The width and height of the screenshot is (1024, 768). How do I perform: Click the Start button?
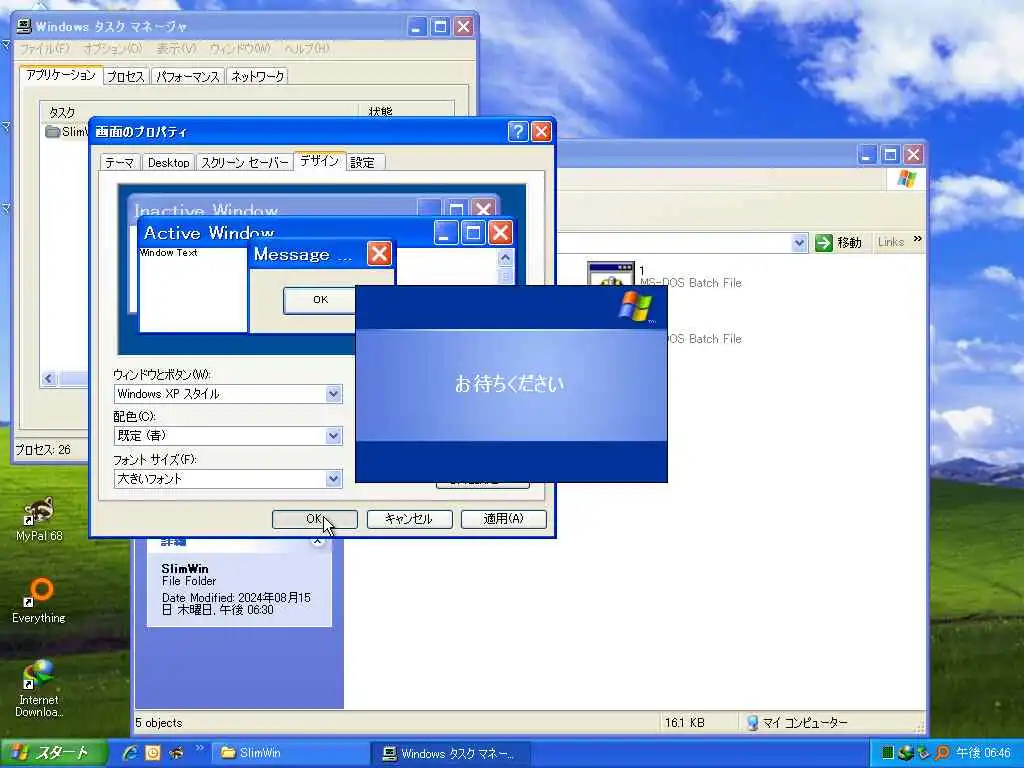[54, 752]
